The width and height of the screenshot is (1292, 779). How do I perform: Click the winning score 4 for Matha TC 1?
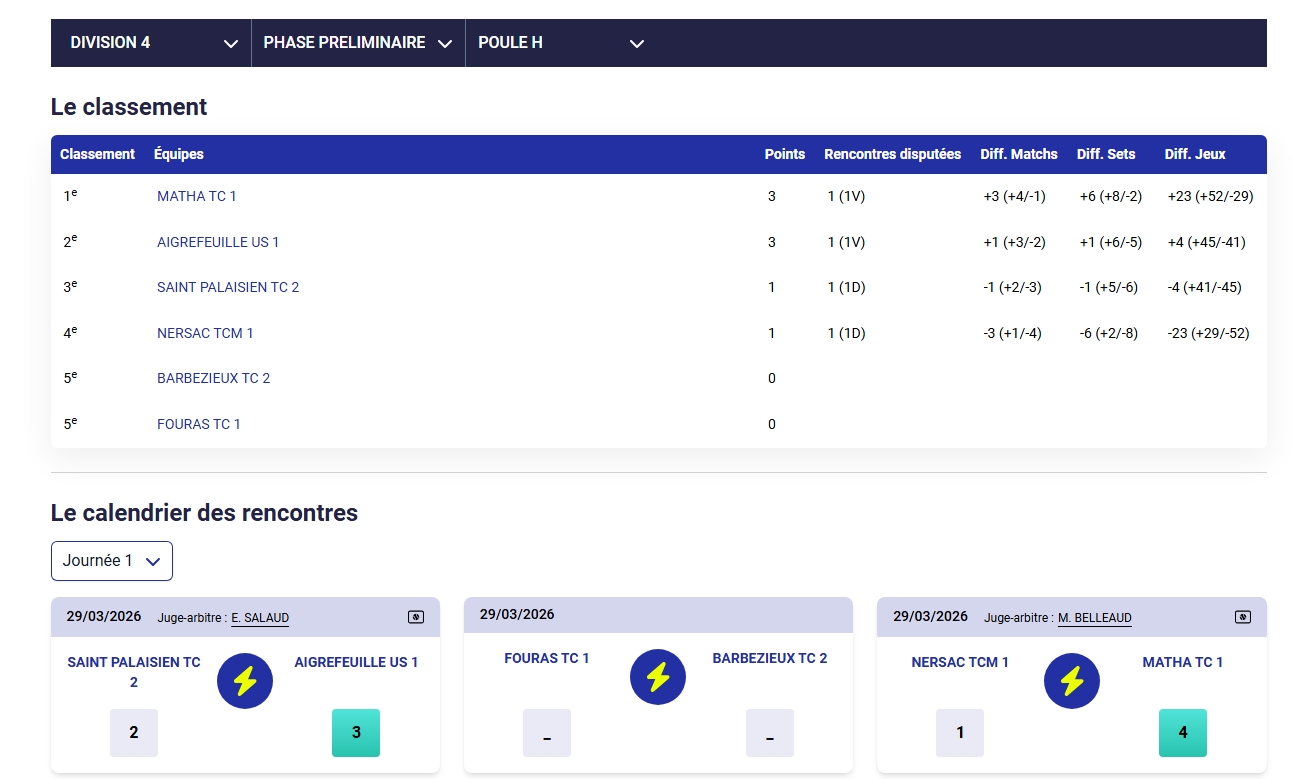[1182, 733]
